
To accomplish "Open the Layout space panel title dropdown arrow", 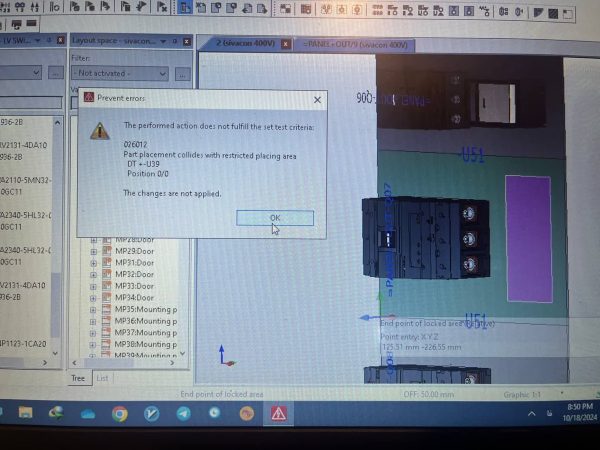I will (163, 41).
